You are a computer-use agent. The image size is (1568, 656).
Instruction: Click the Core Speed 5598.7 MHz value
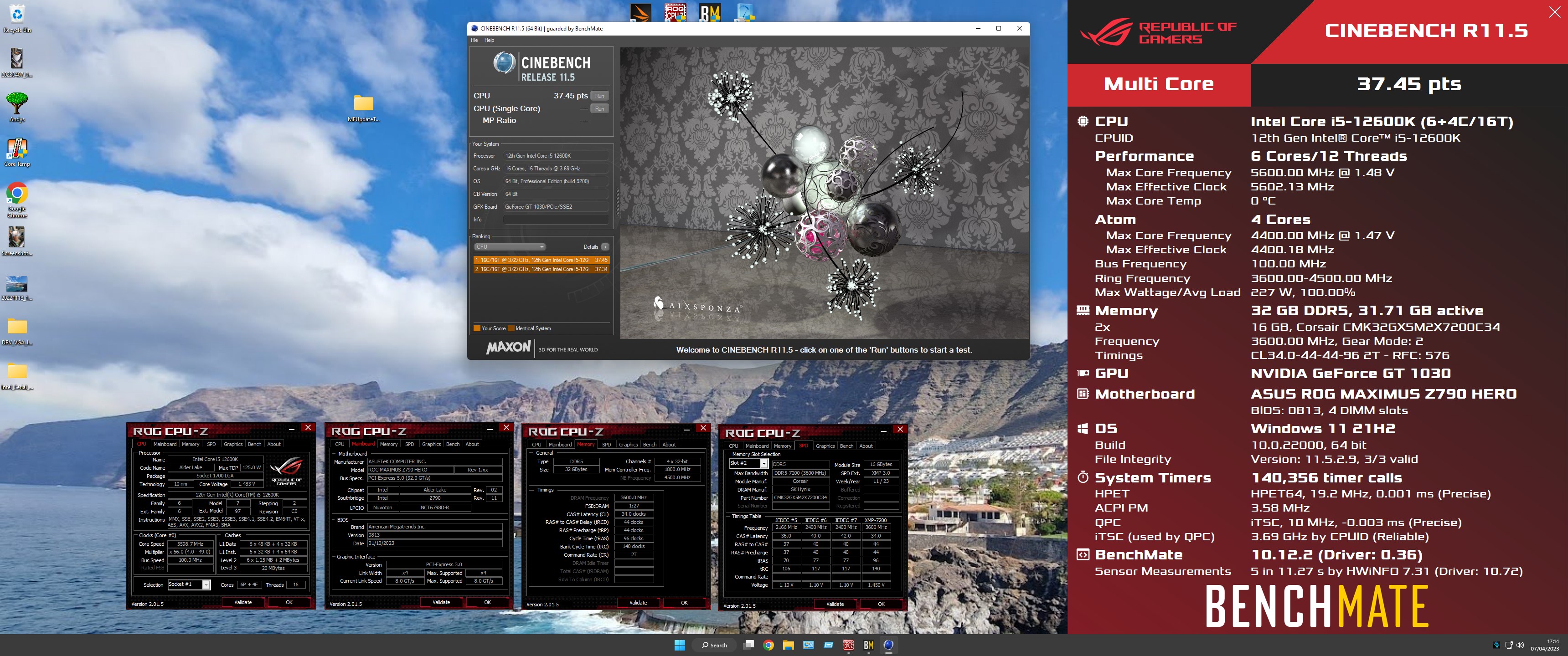[x=190, y=544]
